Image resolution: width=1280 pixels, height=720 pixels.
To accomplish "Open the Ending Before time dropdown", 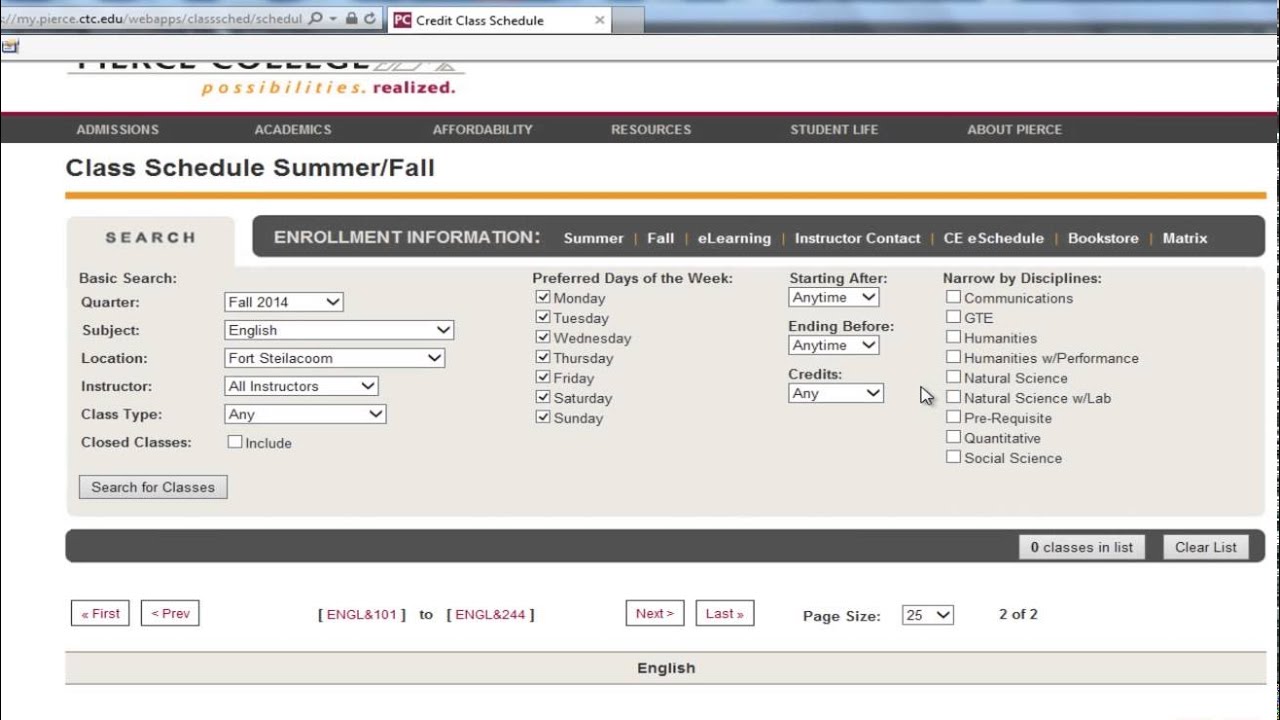I will [834, 345].
